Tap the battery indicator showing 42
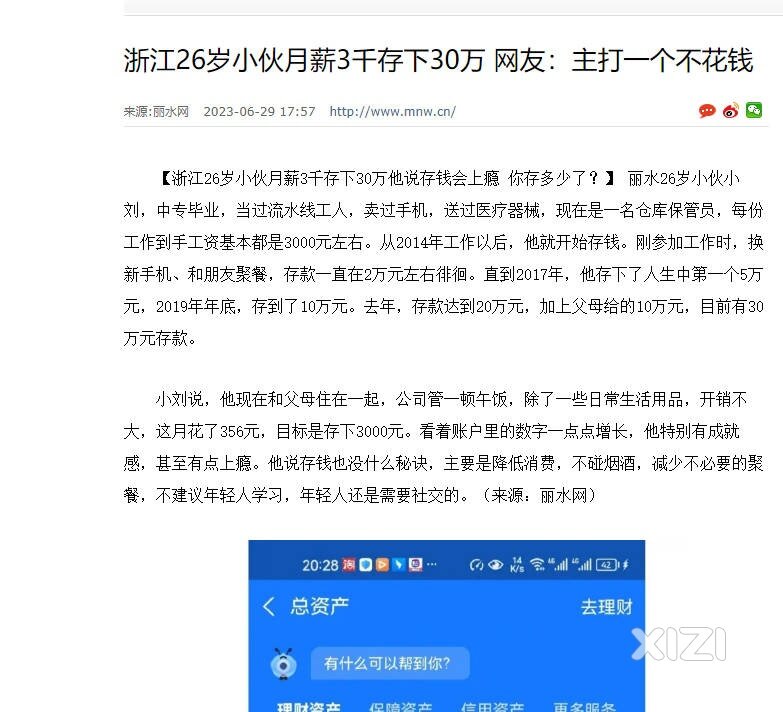Image resolution: width=783 pixels, height=712 pixels. 607,565
